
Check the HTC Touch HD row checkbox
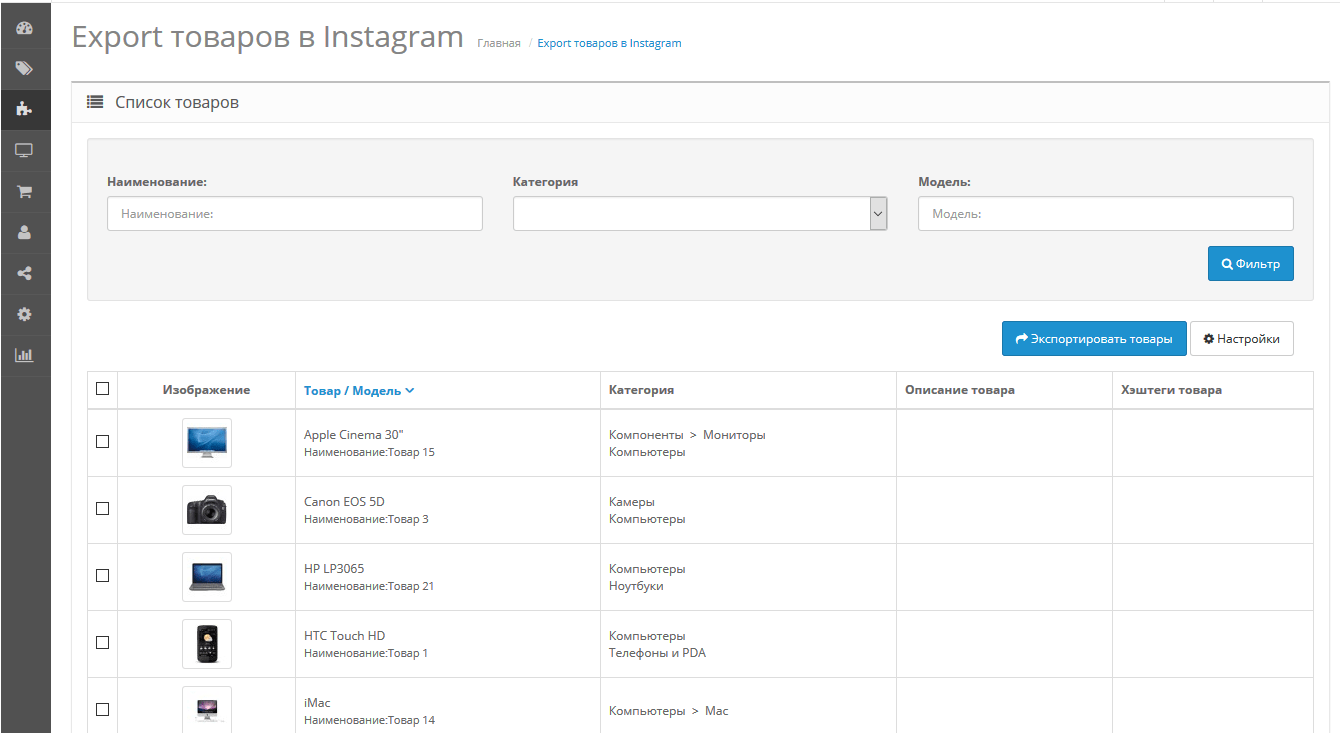tap(102, 642)
